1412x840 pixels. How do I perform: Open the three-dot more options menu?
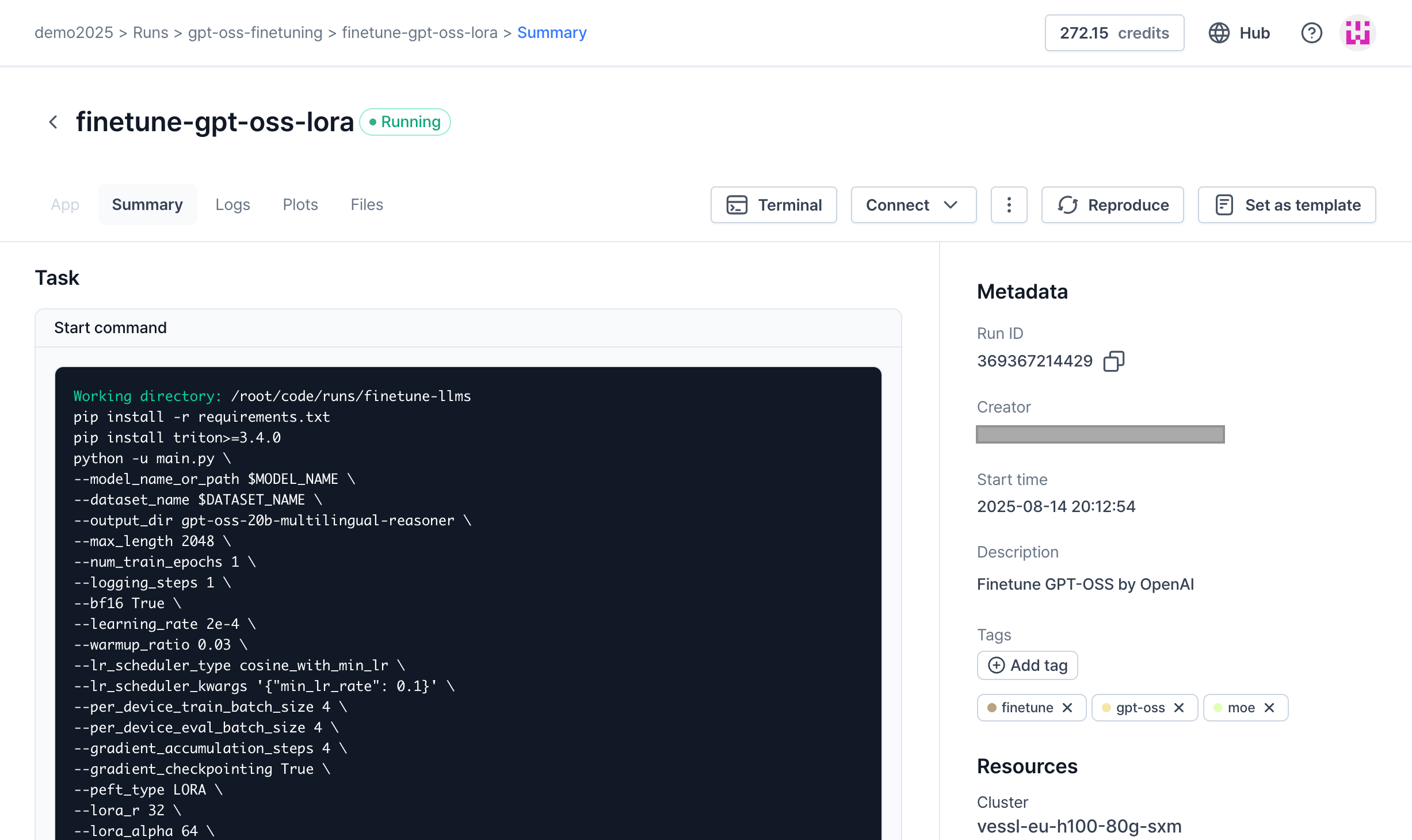click(x=1009, y=205)
